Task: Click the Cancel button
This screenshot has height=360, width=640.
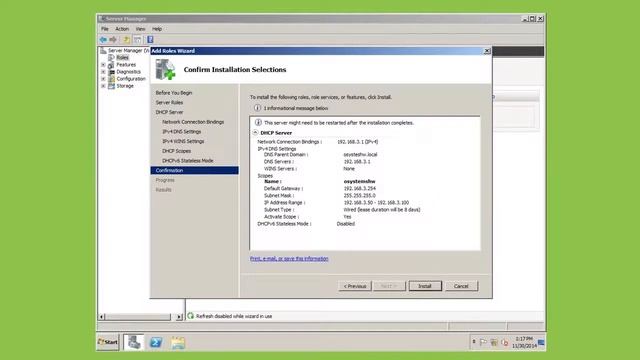Action: pyautogui.click(x=461, y=286)
